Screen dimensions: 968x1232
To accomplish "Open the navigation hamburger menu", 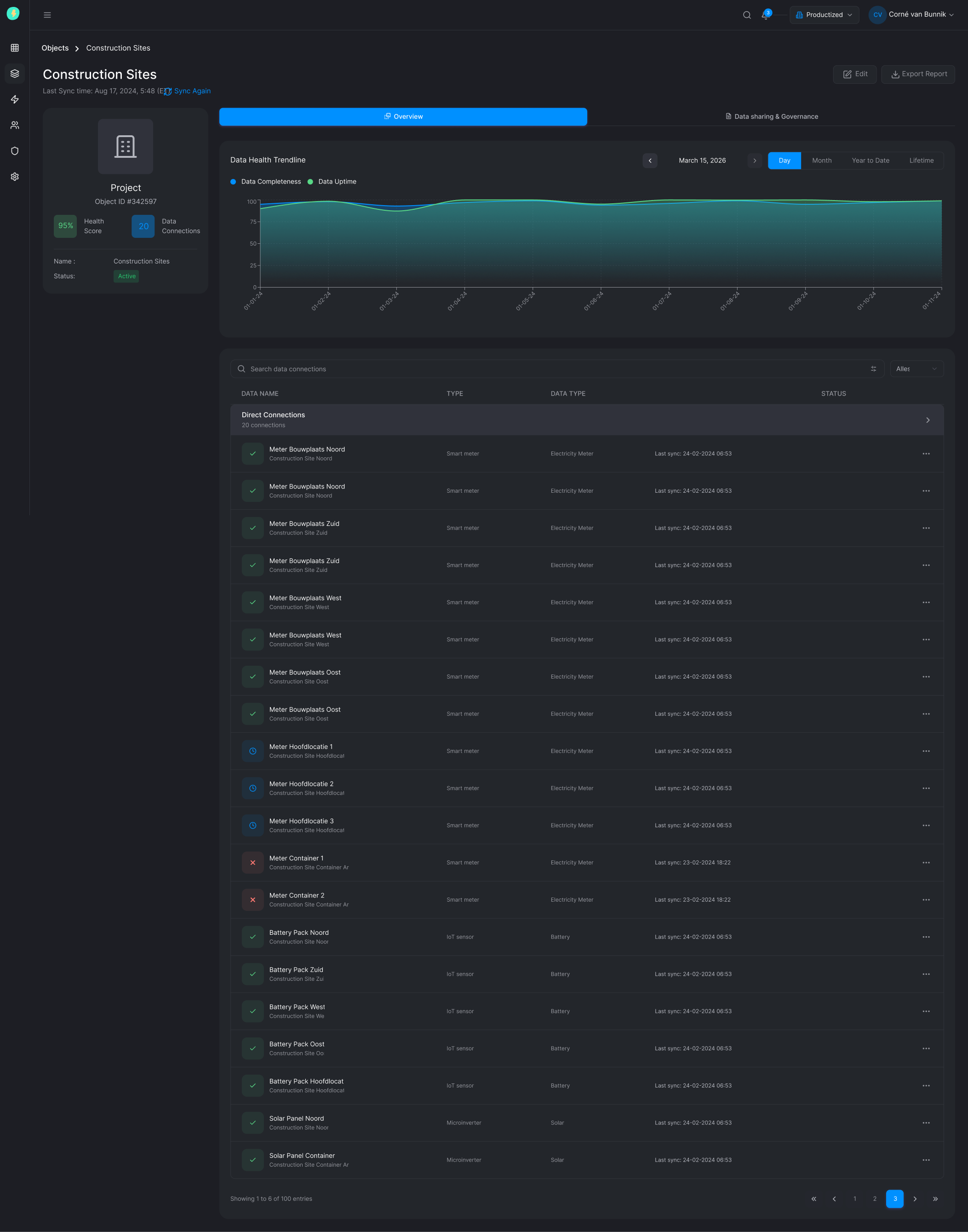I will (x=48, y=15).
